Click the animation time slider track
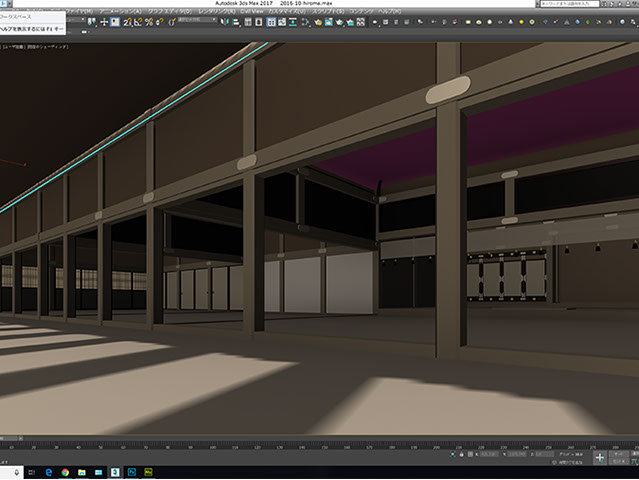639x480 pixels. coord(300,437)
